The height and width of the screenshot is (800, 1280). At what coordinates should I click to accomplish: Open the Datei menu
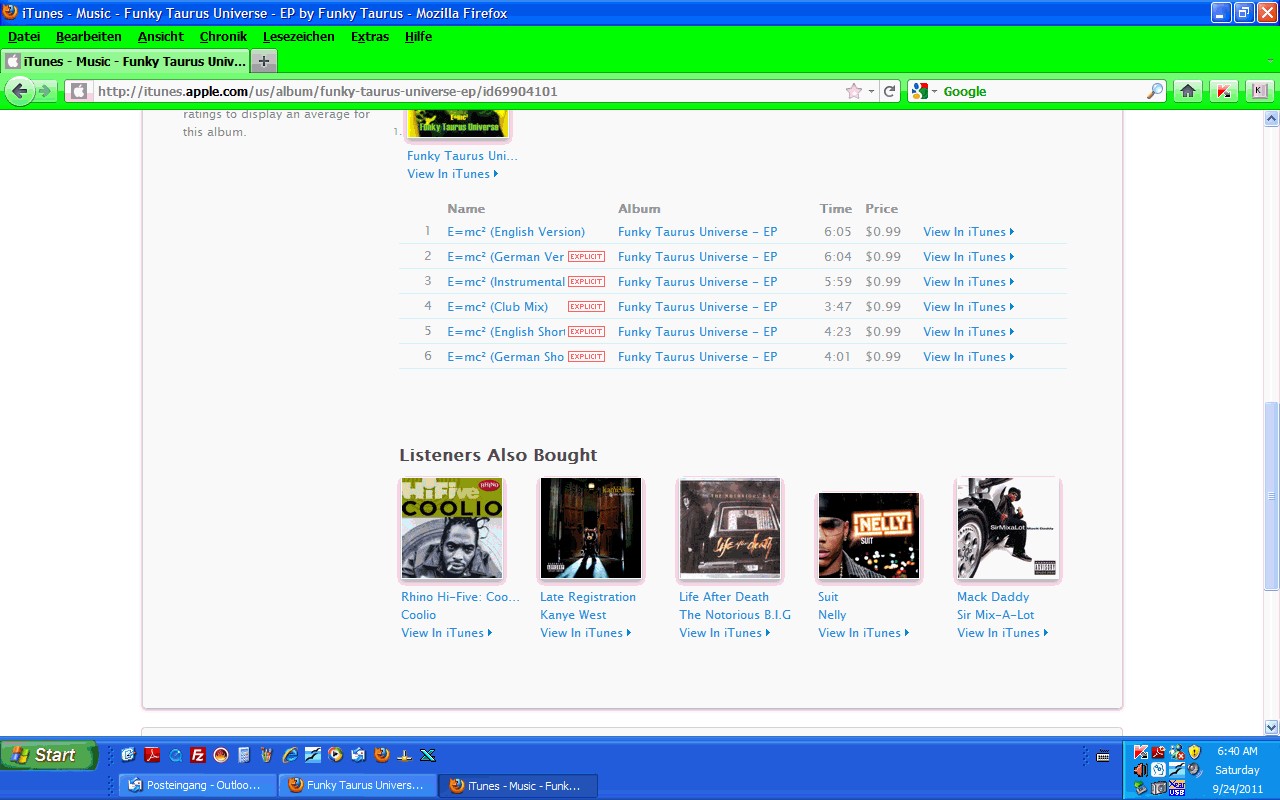pos(24,37)
